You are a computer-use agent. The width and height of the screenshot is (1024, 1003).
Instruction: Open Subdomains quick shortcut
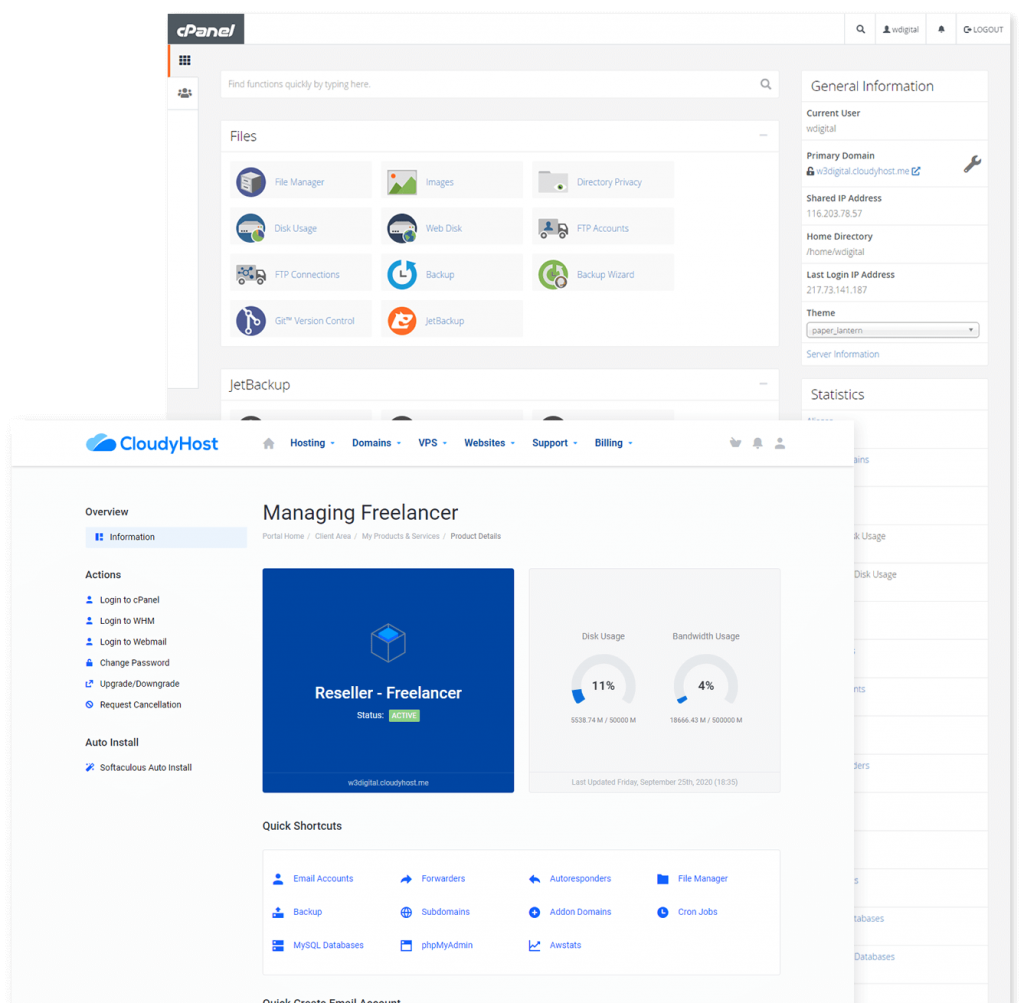pyautogui.click(x=435, y=912)
